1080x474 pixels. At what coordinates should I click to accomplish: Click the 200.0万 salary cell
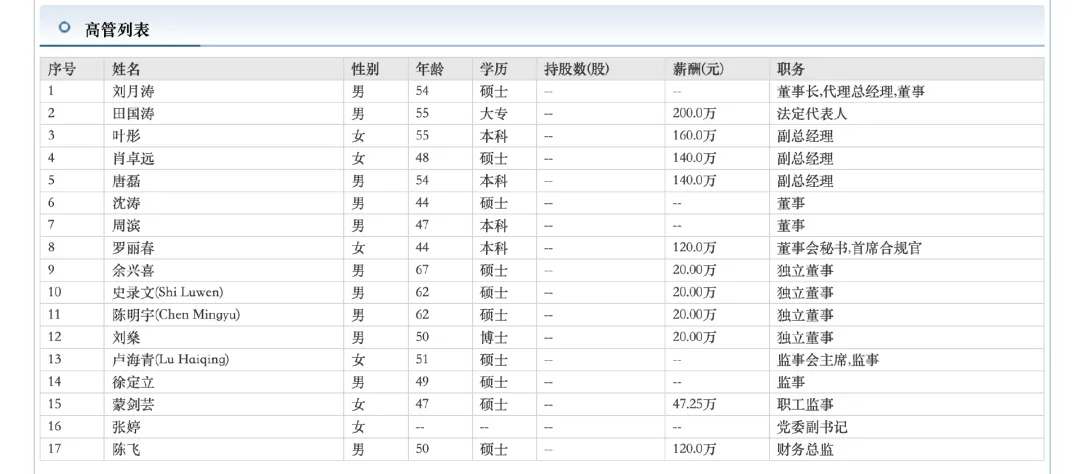(695, 114)
